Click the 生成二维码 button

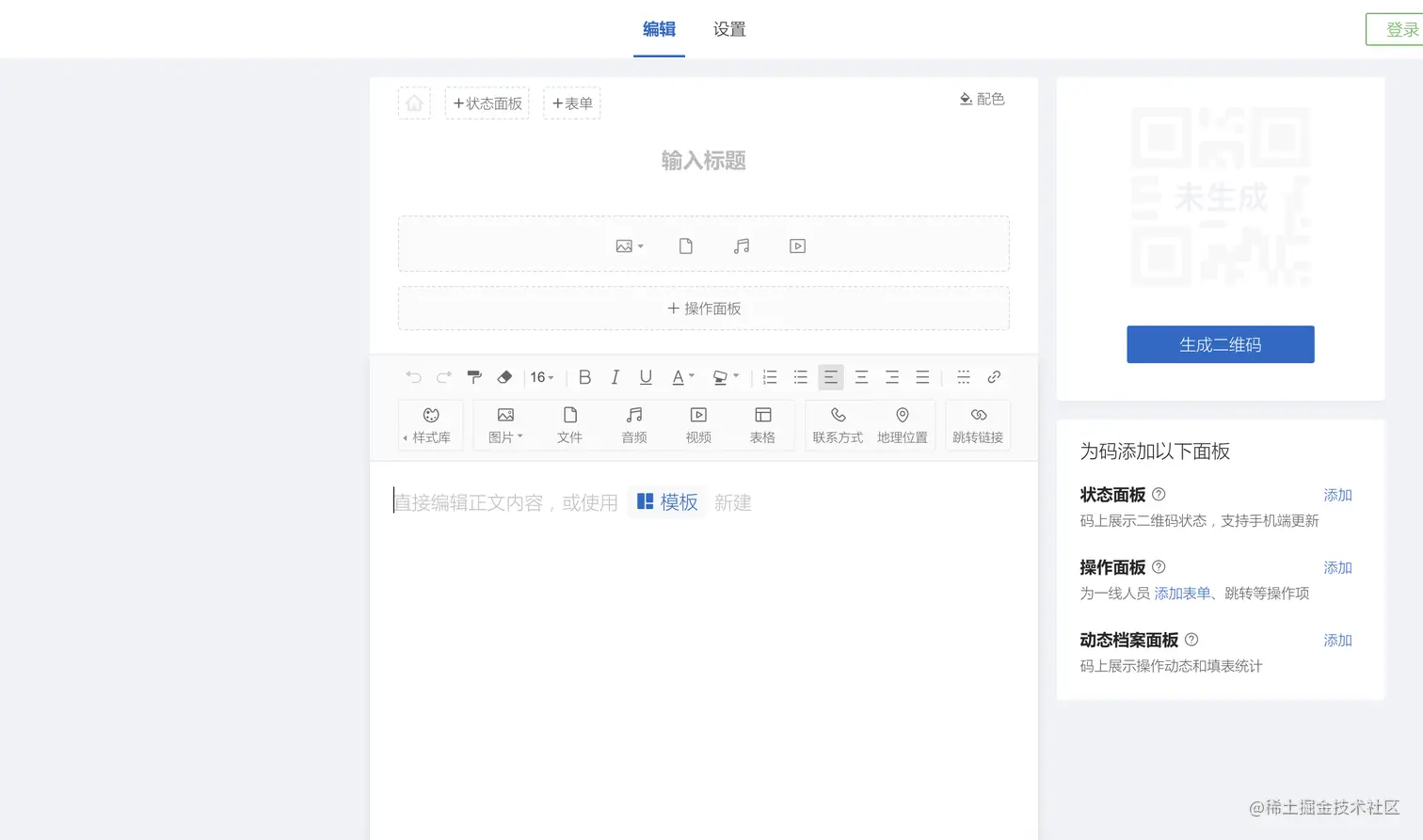coord(1221,344)
